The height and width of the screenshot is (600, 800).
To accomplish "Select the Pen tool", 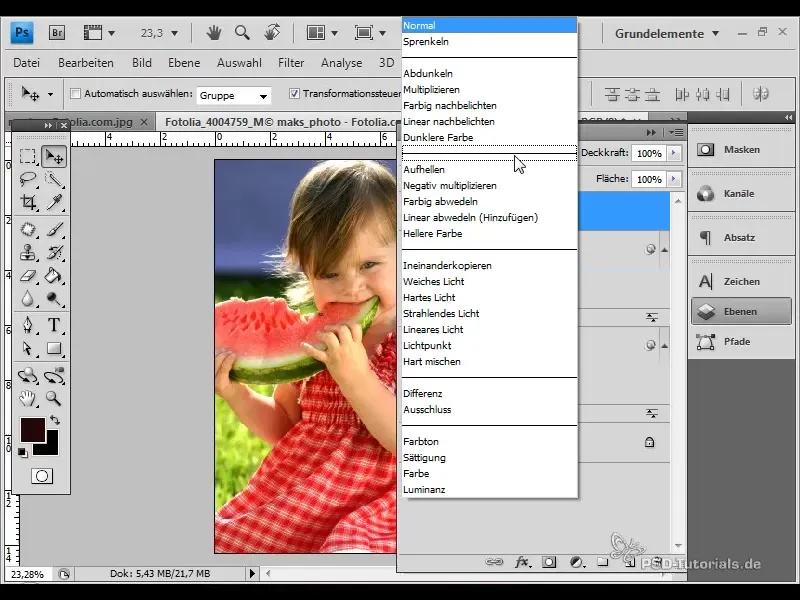I will click(28, 325).
